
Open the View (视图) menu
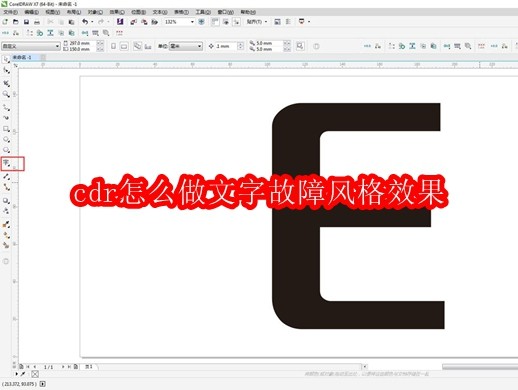tap(53, 12)
